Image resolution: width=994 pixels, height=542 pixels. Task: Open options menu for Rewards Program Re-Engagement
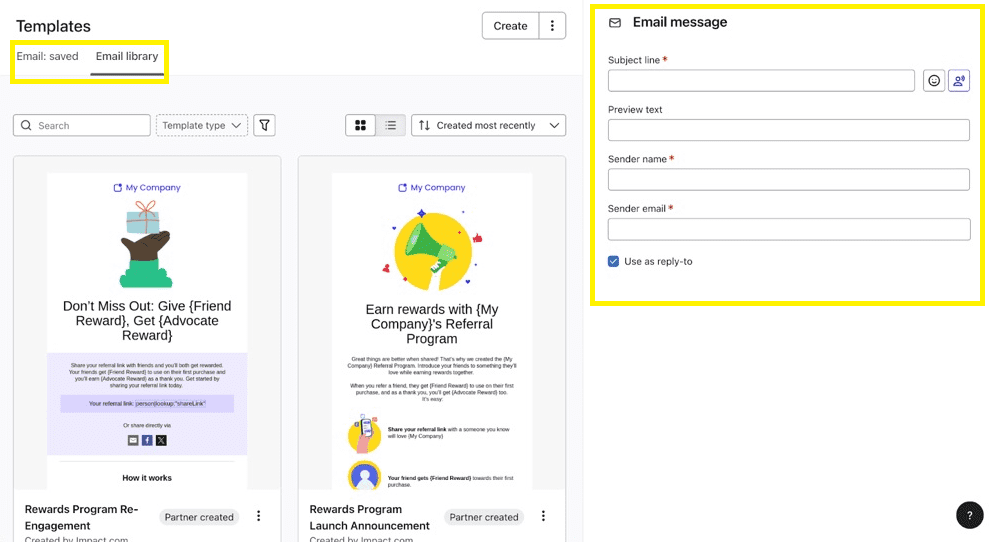259,516
